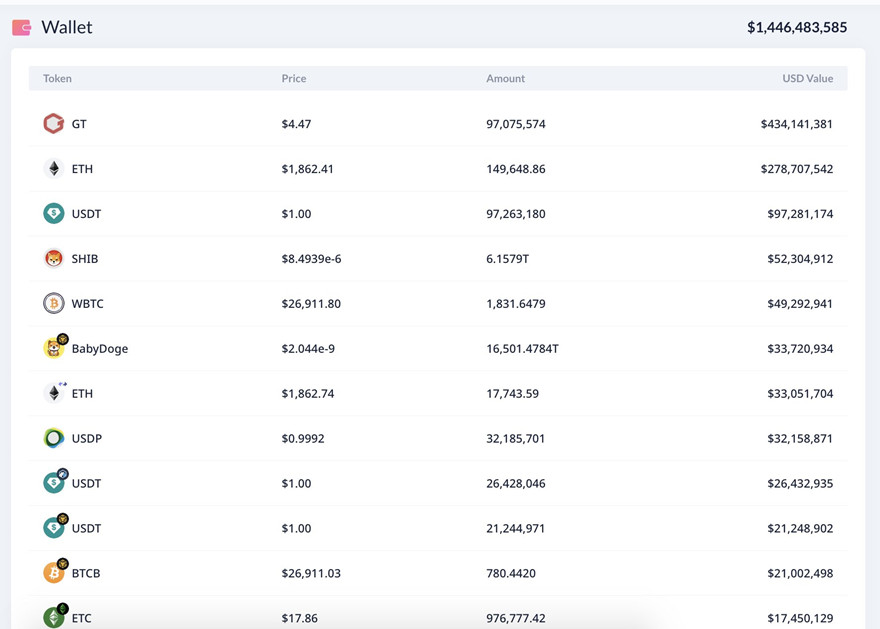The width and height of the screenshot is (880, 629).
Task: Sort by the Price column header
Action: pos(294,79)
